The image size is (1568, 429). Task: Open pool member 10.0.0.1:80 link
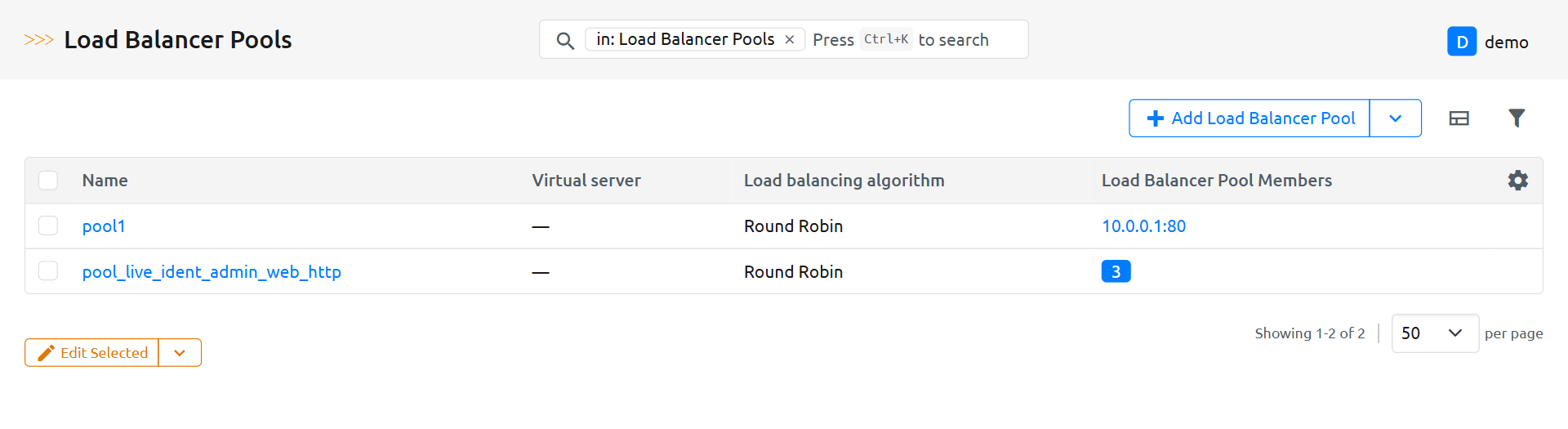[1143, 226]
